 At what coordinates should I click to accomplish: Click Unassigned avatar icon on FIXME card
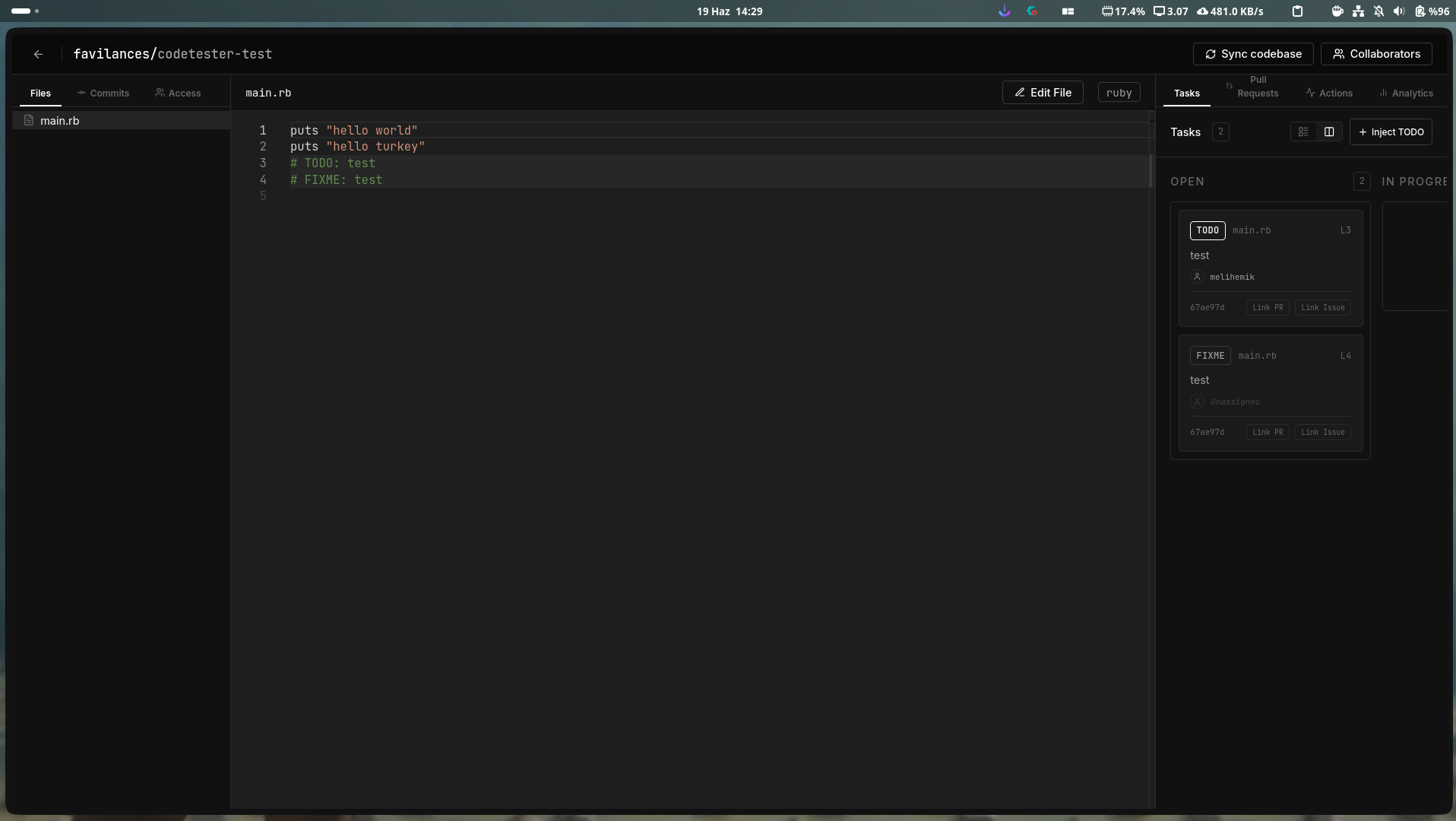click(1197, 401)
